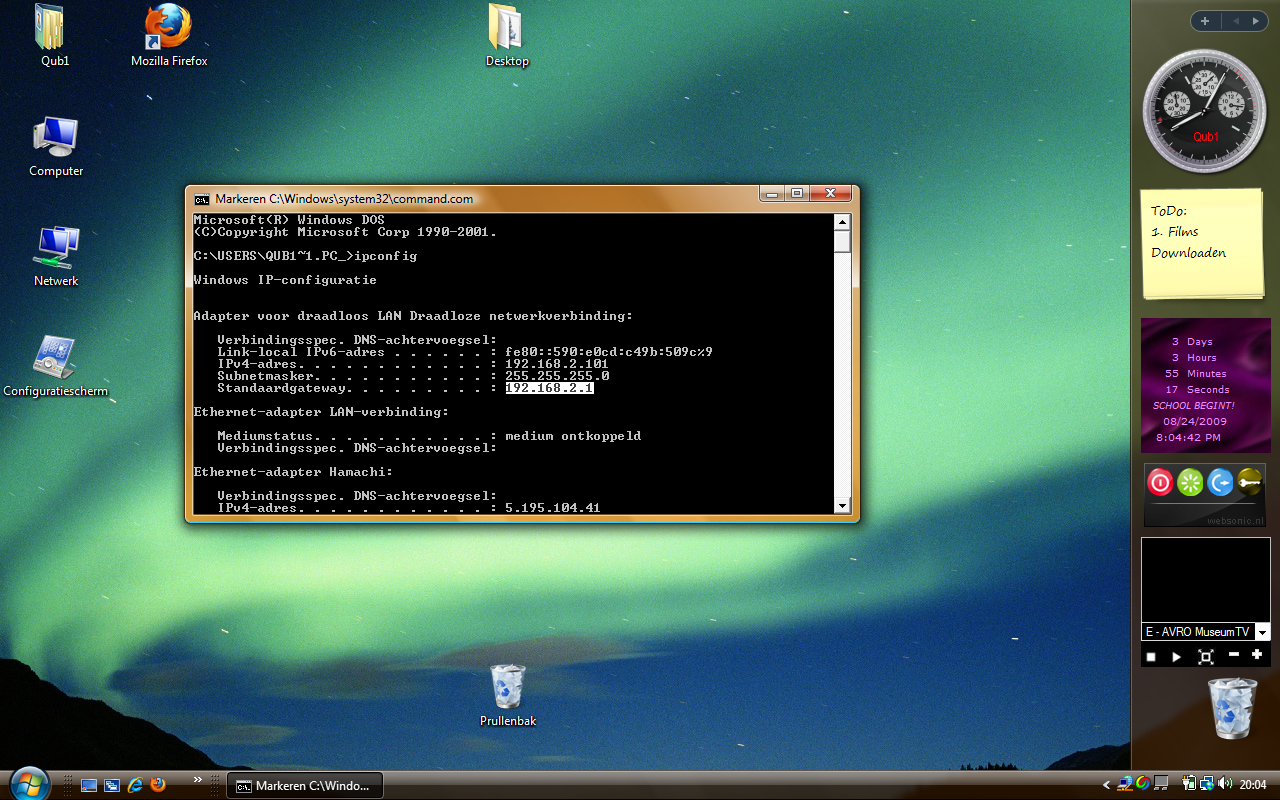Expand quick launch overflow chevron
The width and height of the screenshot is (1280, 800).
coord(197,778)
